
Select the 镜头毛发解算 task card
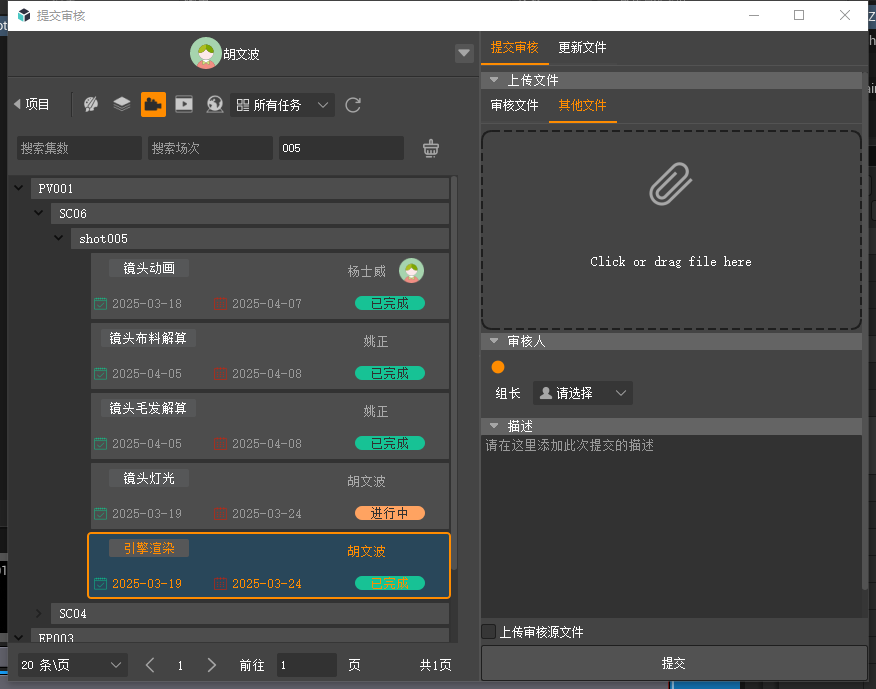[x=270, y=426]
